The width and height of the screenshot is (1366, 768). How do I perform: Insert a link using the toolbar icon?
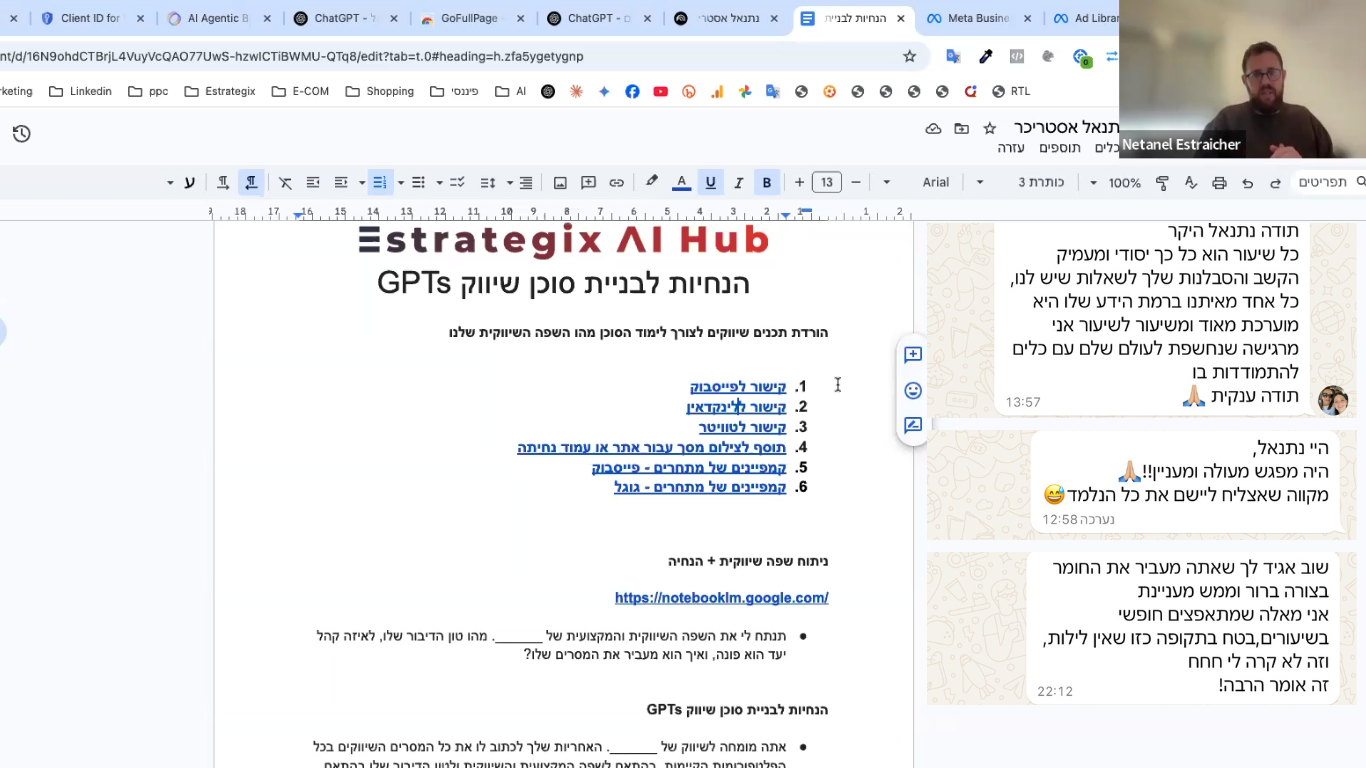[617, 182]
